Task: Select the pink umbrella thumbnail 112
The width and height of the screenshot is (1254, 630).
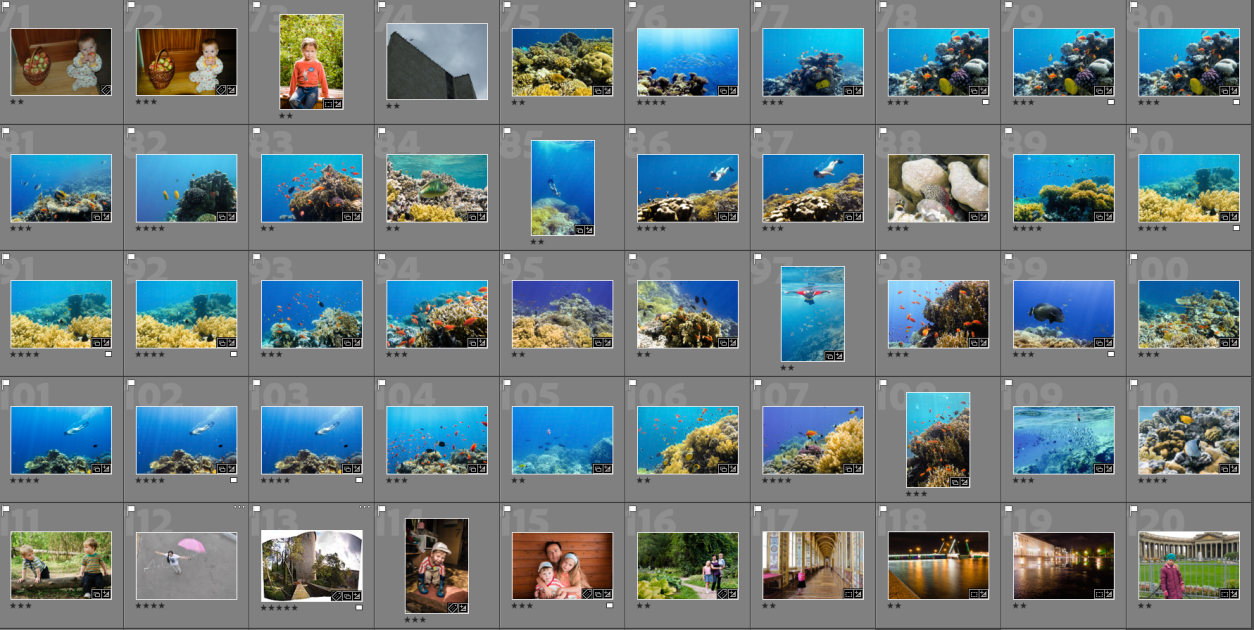Action: tap(186, 566)
